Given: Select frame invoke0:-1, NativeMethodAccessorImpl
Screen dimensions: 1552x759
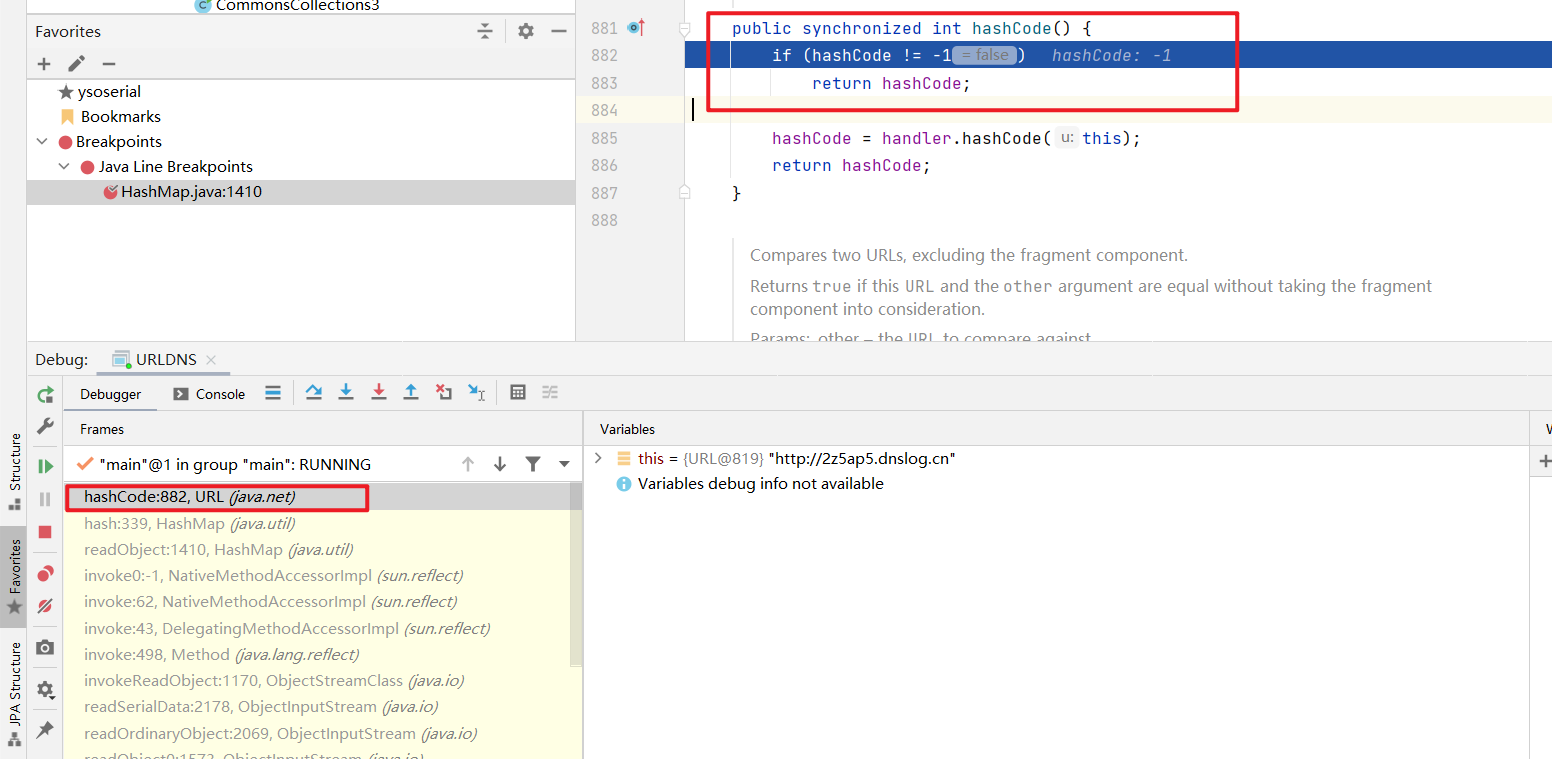Looking at the screenshot, I should 317,575.
